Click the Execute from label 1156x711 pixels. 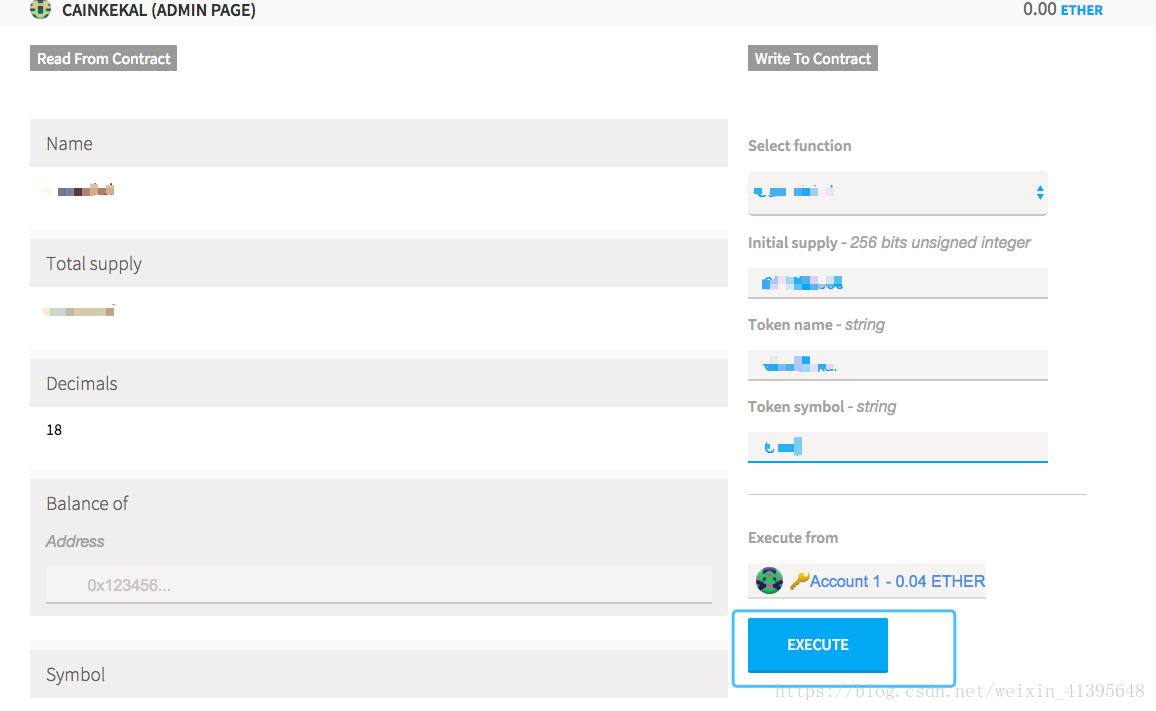click(793, 538)
